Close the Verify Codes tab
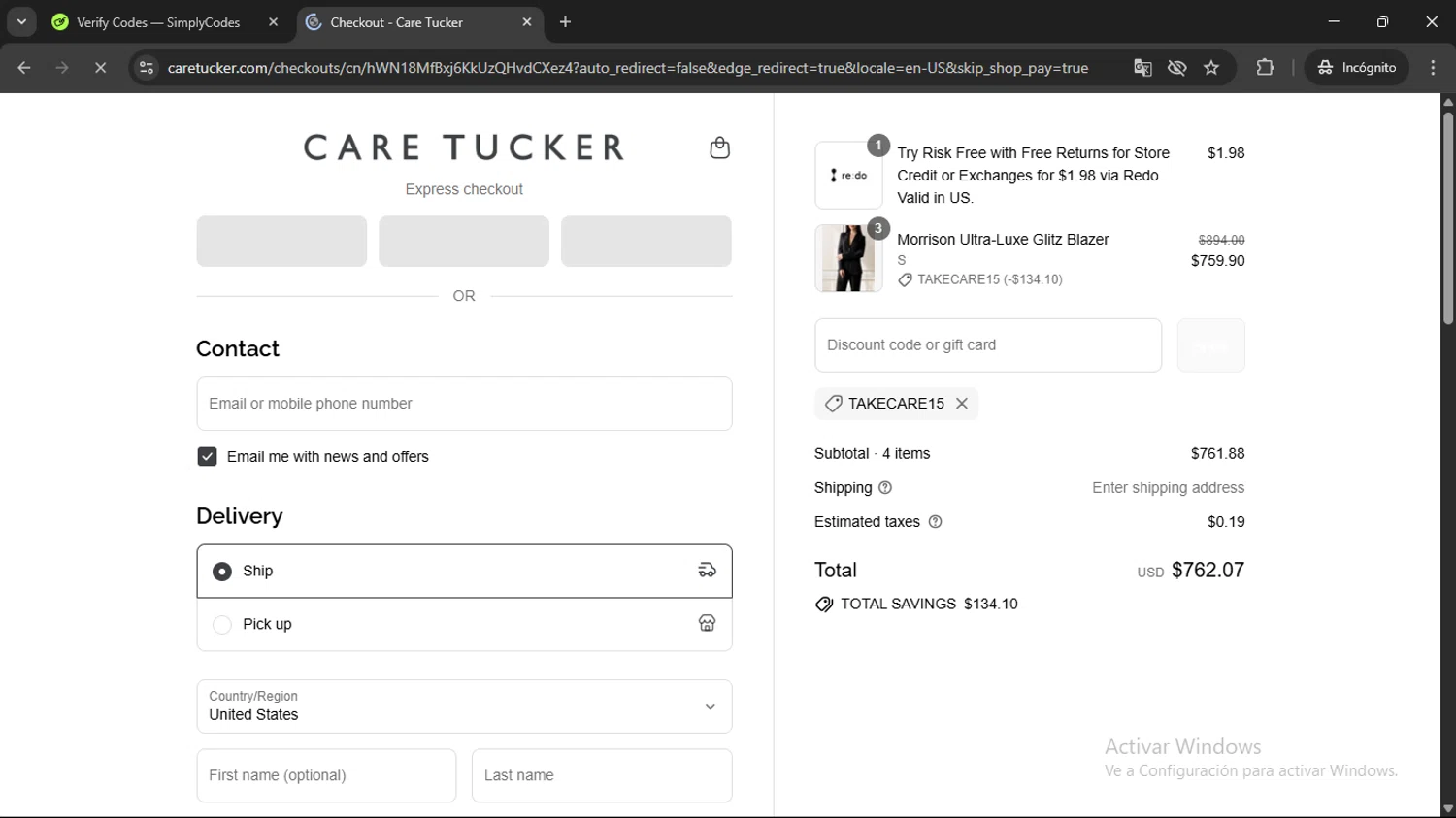The height and width of the screenshot is (818, 1456). tap(273, 21)
